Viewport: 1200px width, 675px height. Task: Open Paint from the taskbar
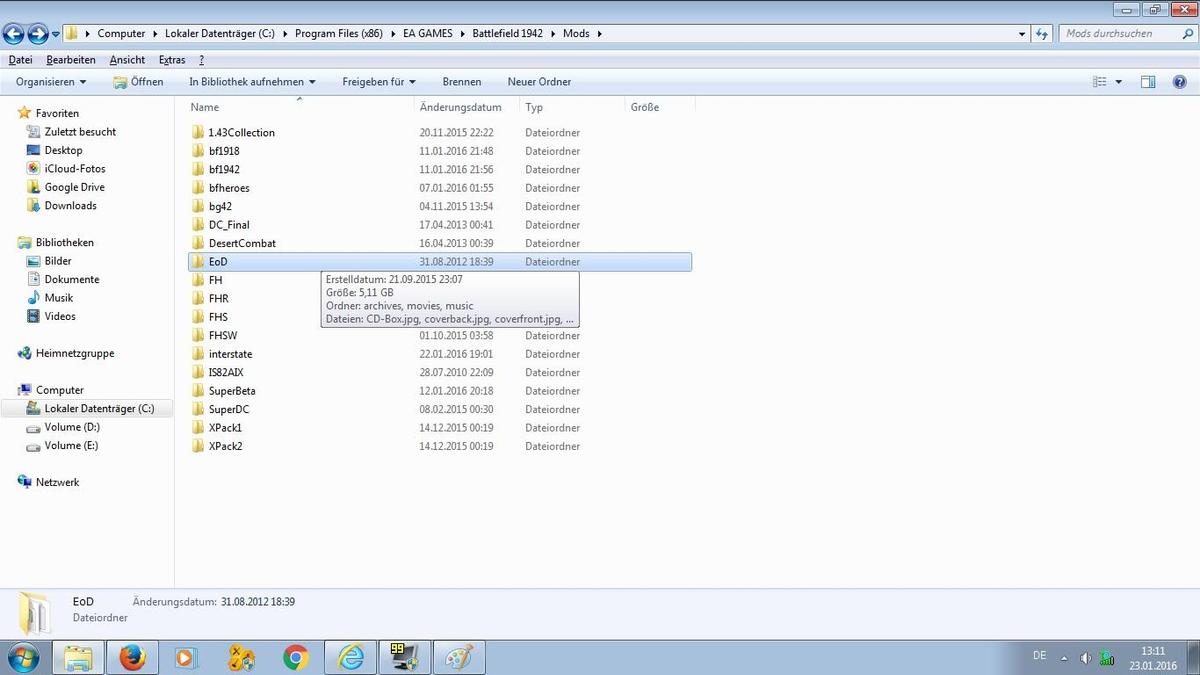point(459,657)
